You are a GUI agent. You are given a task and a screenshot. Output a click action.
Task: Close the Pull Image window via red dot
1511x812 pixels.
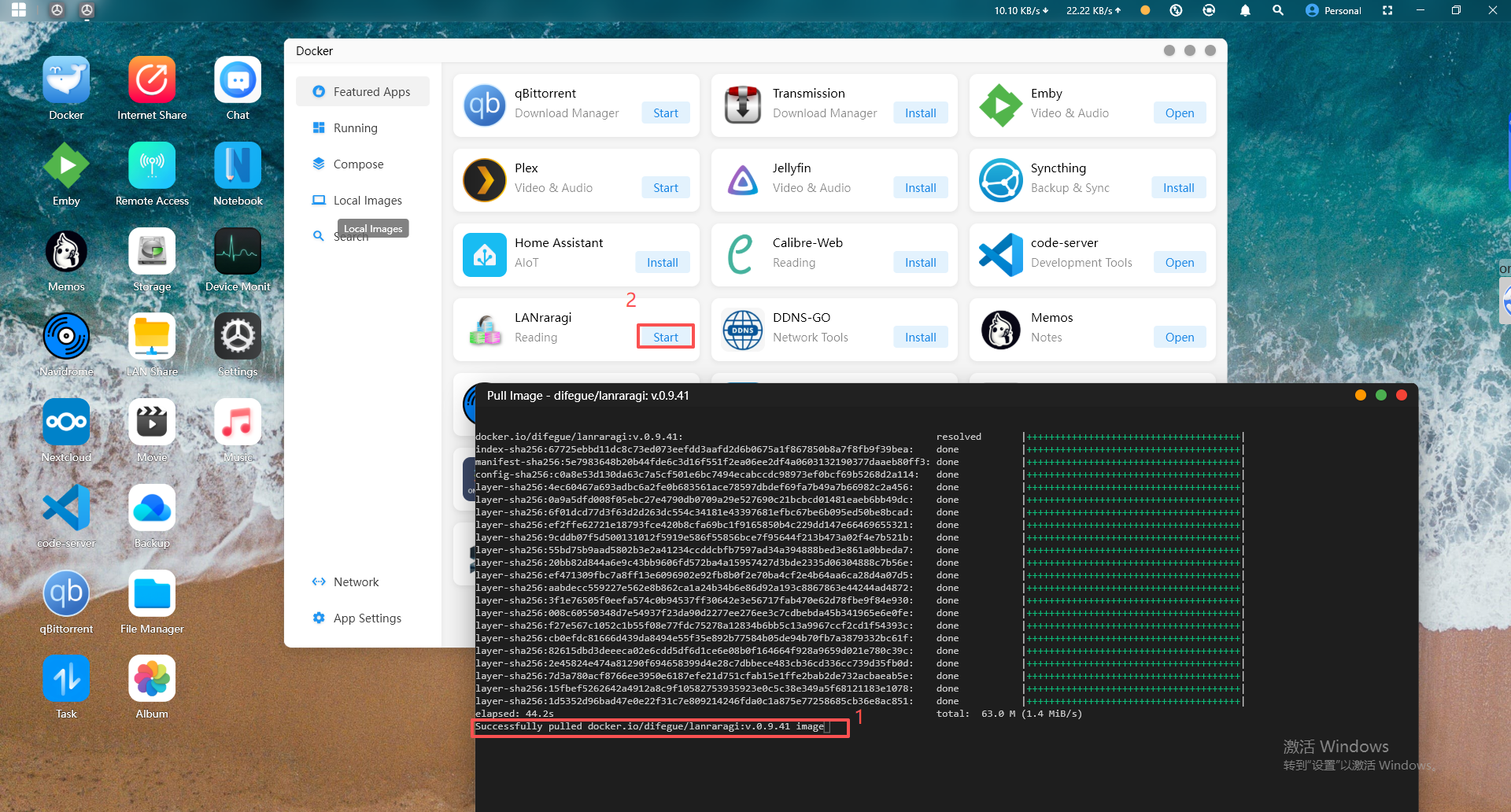1401,395
